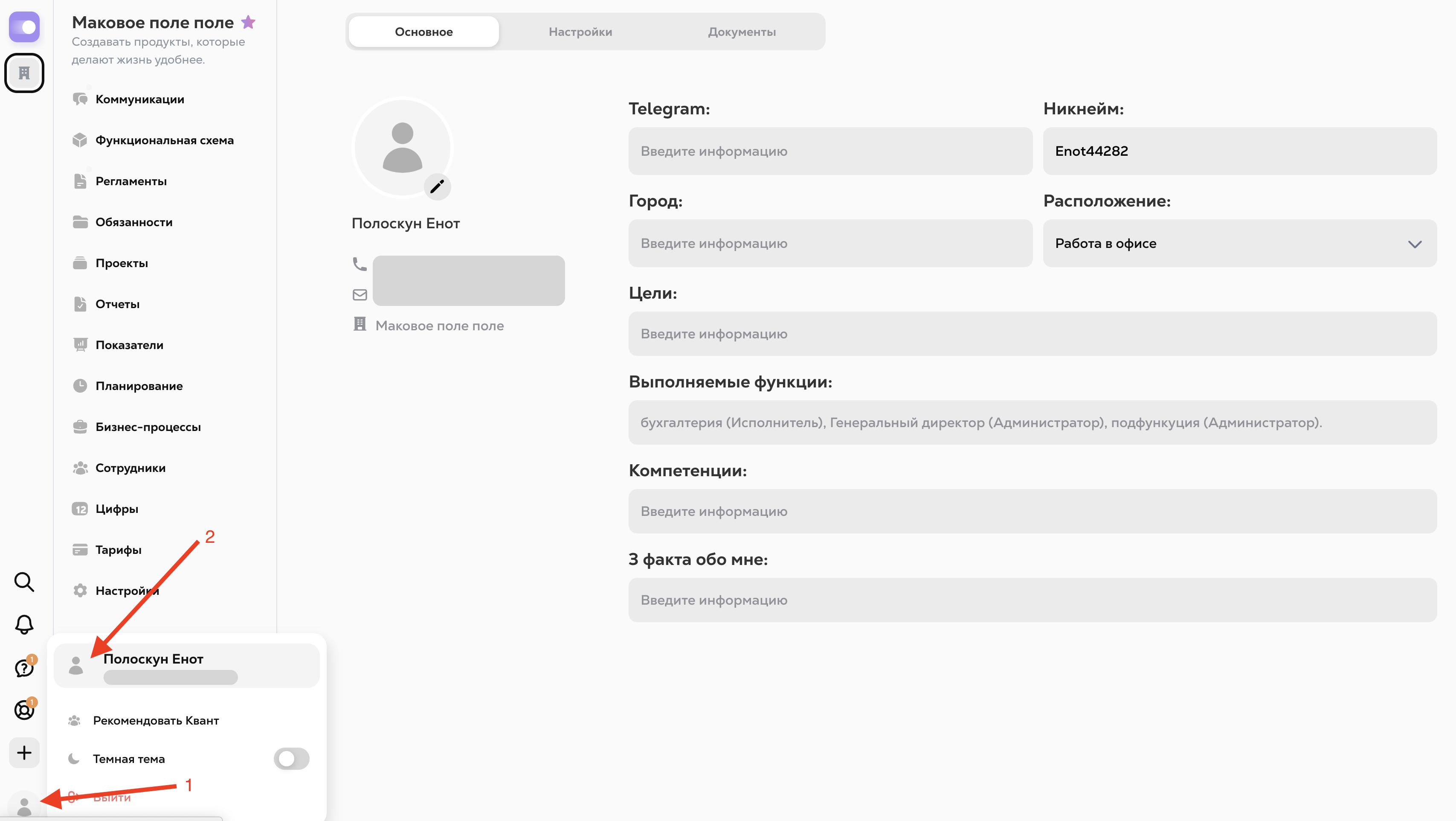Click Выйти to log out
Viewport: 1456px width, 821px height.
click(112, 797)
